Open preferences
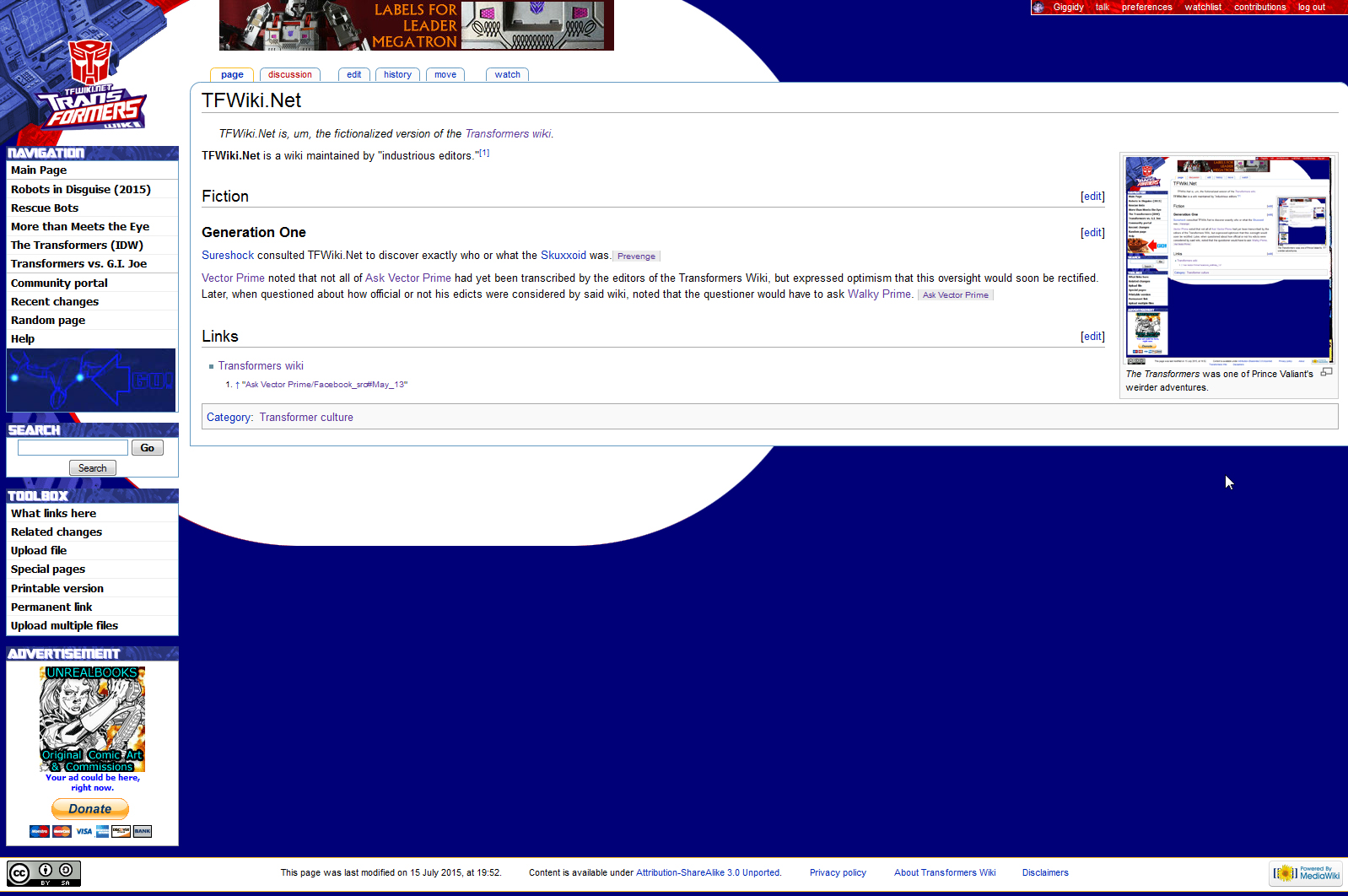The image size is (1348, 896). tap(1147, 7)
